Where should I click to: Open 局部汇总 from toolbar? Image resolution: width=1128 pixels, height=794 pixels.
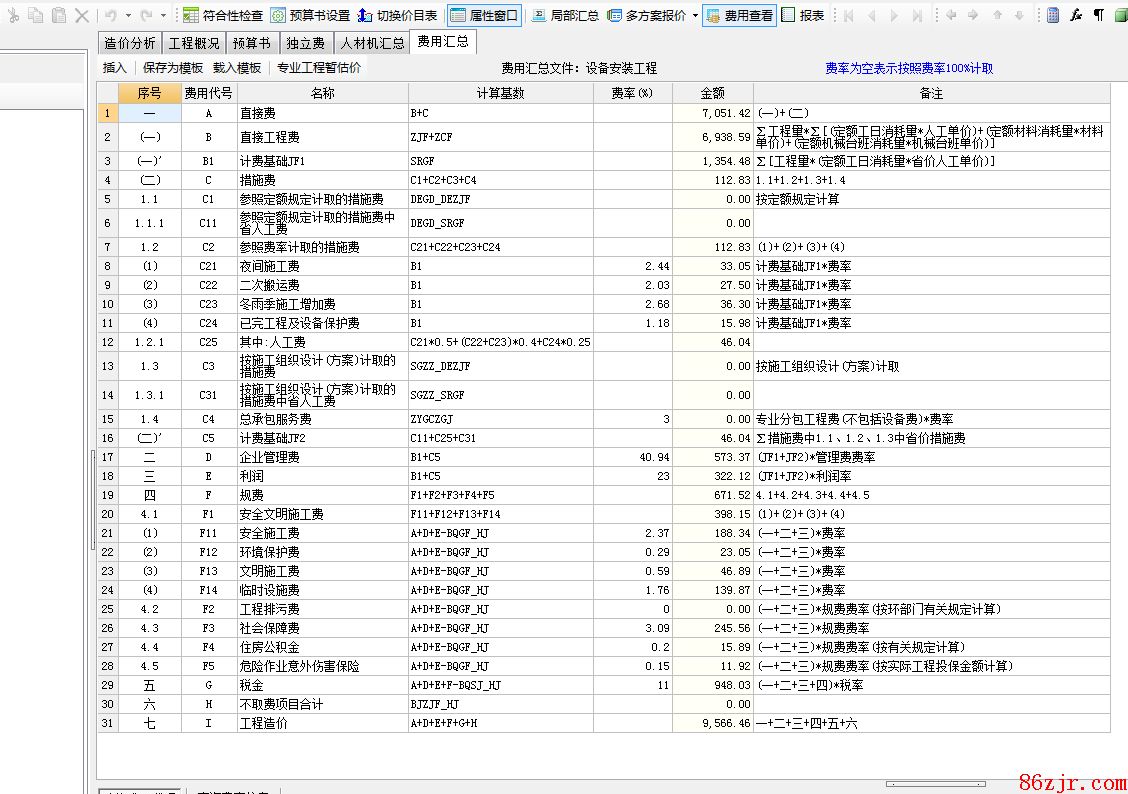[x=565, y=15]
